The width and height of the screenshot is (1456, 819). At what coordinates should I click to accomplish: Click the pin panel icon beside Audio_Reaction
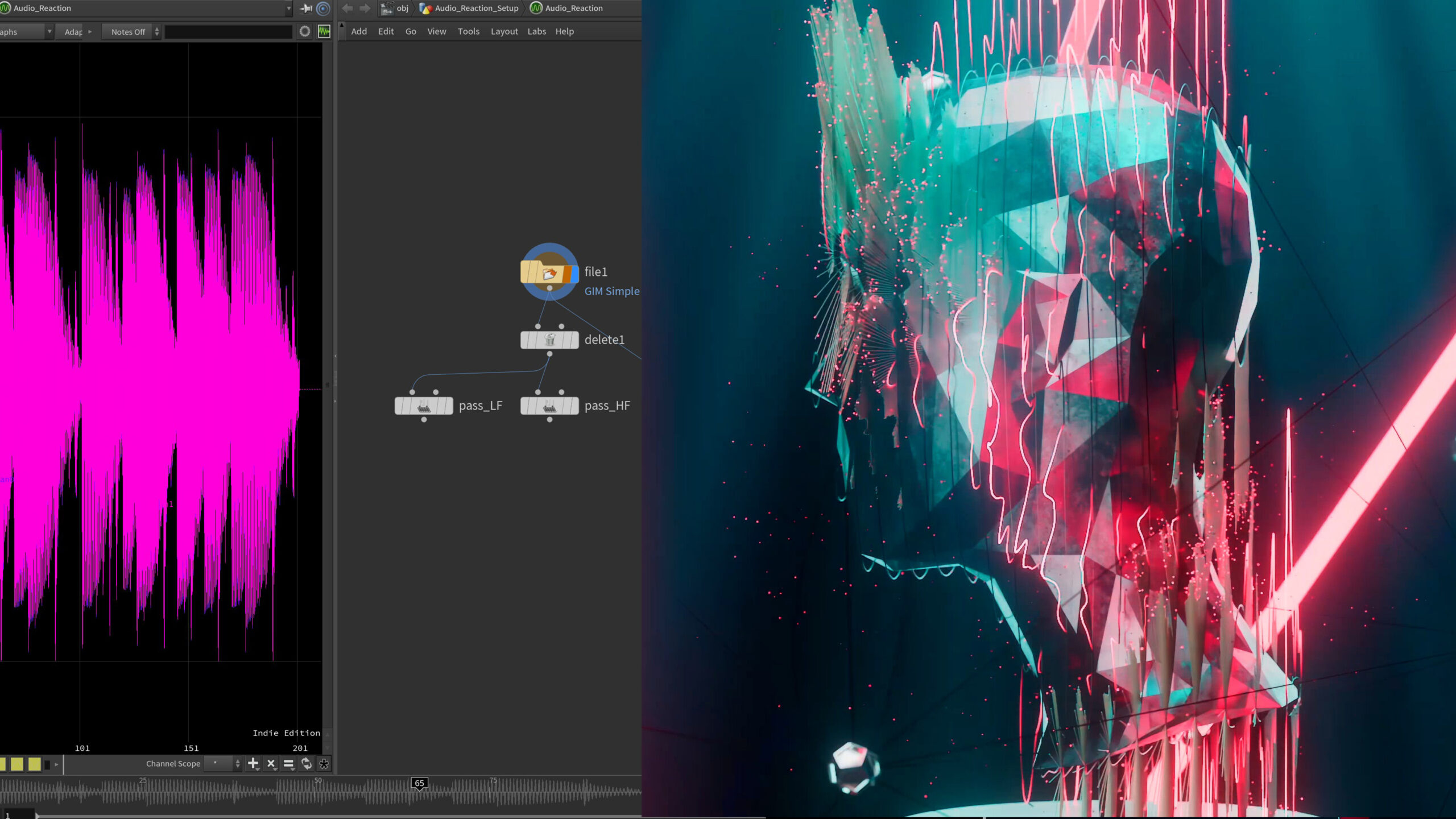tap(306, 9)
